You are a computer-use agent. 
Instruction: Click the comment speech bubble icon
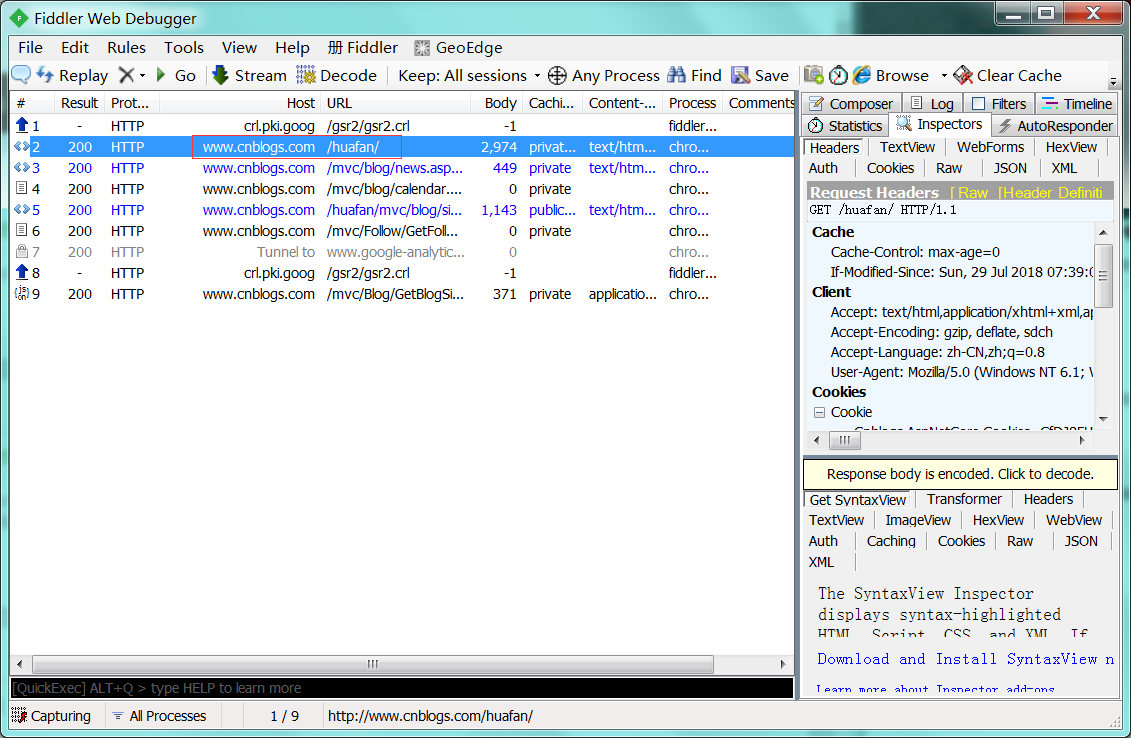(21, 74)
